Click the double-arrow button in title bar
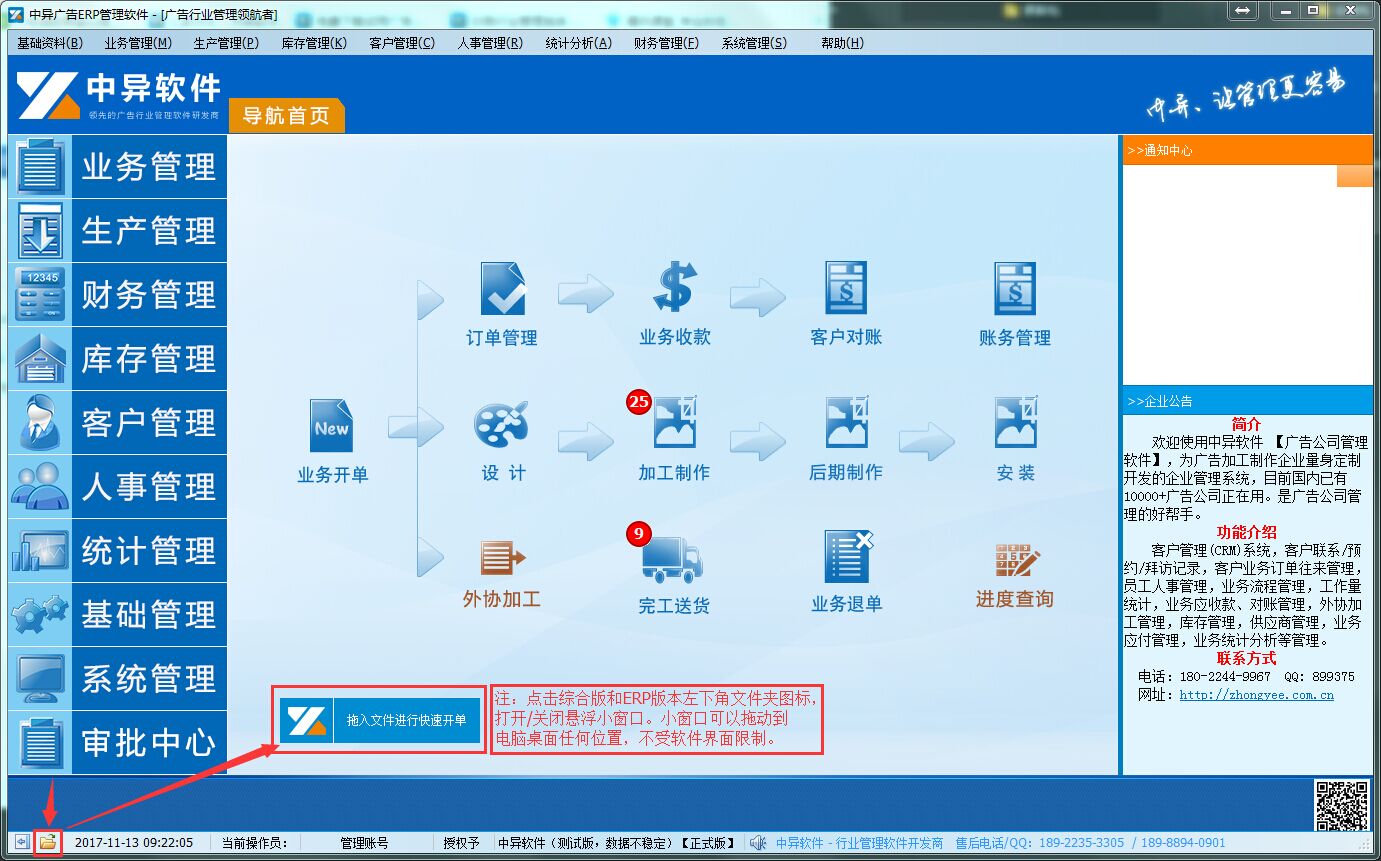Viewport: 1381px width, 861px height. [1242, 10]
